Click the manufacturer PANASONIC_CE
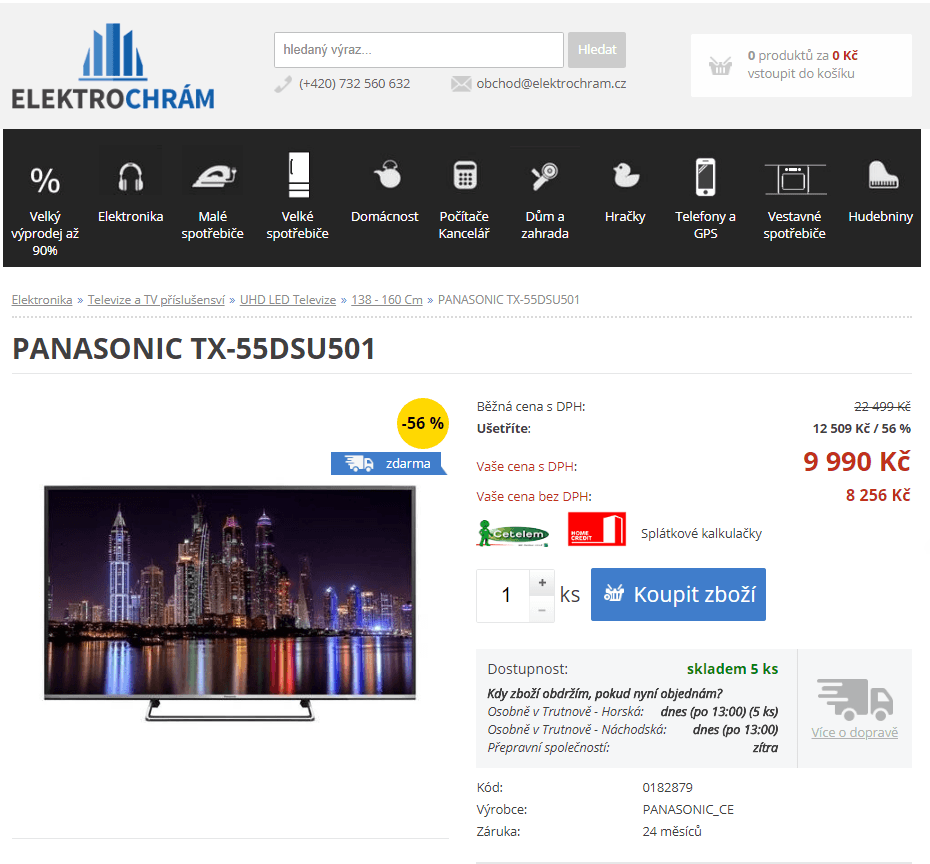This screenshot has height=864, width=930. click(x=688, y=809)
